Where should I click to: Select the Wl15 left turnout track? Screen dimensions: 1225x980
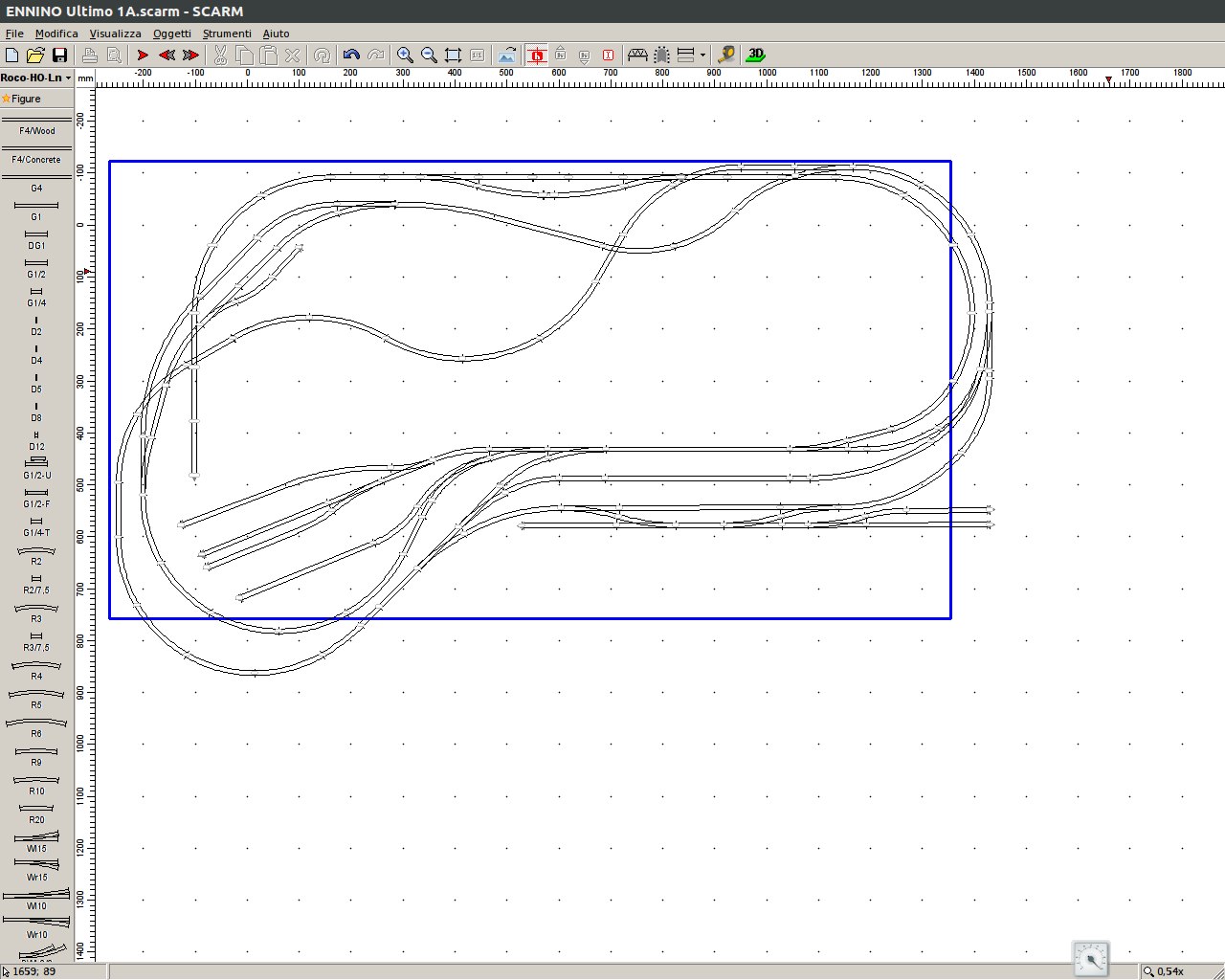click(x=36, y=839)
